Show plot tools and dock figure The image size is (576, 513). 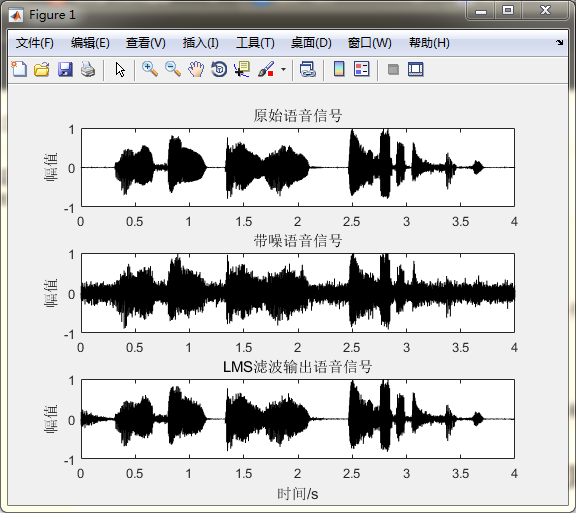(x=416, y=69)
